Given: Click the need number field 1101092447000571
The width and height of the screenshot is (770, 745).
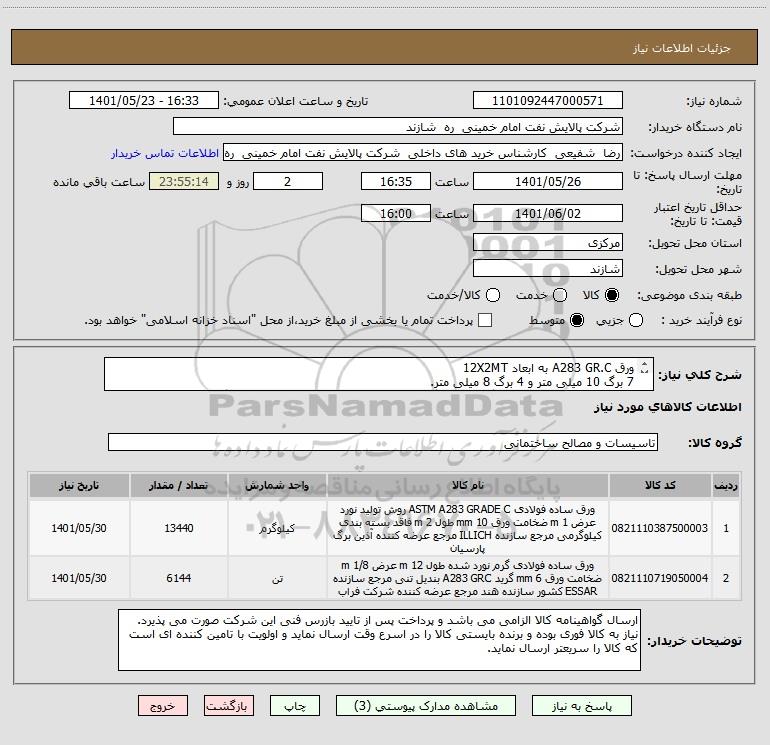Looking at the screenshot, I should 548,101.
